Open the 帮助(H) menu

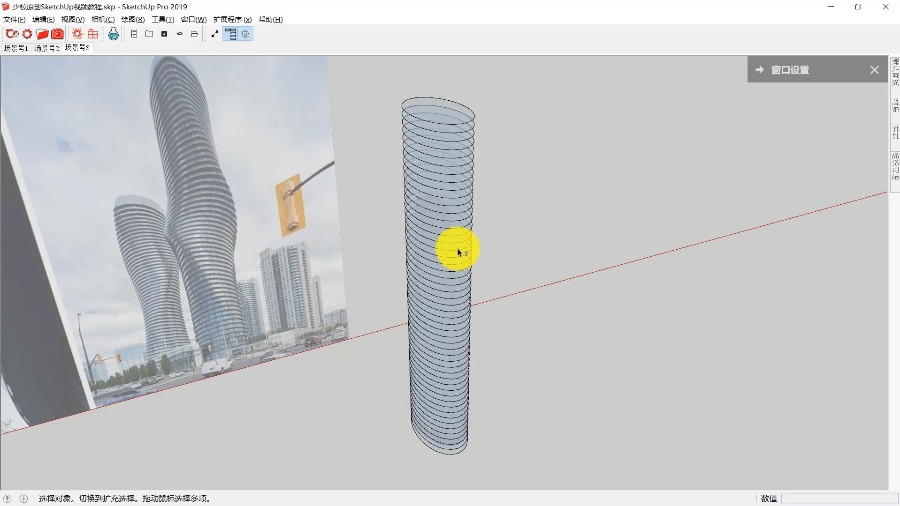270,20
